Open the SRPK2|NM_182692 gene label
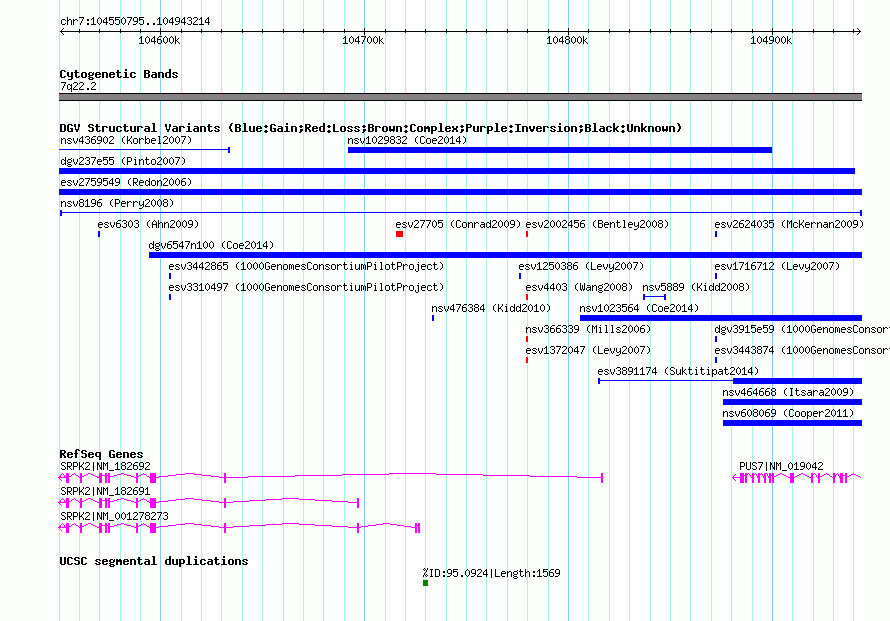This screenshot has width=890, height=621. tap(105, 466)
